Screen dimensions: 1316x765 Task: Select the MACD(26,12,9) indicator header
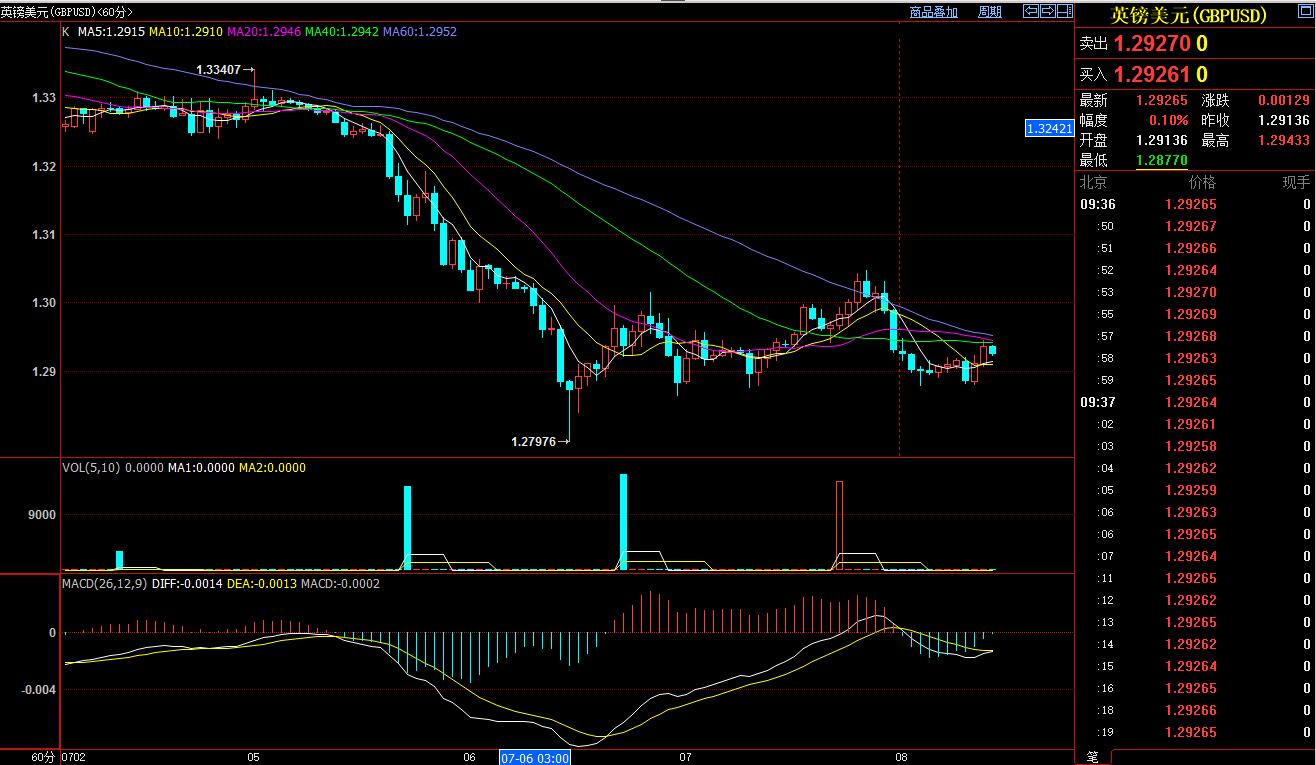[106, 583]
